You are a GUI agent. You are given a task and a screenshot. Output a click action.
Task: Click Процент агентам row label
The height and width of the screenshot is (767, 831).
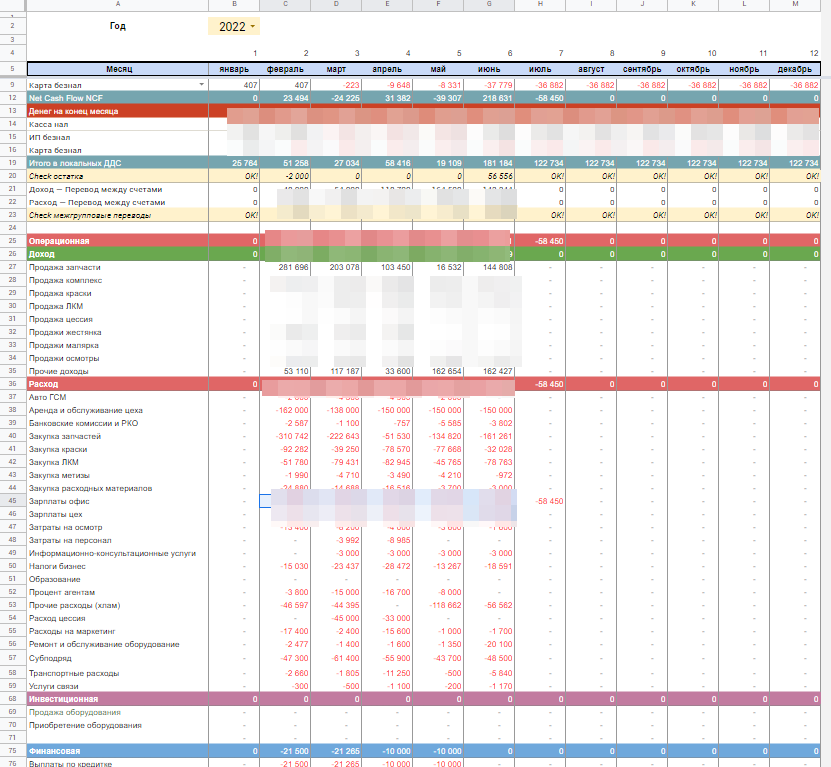62,592
